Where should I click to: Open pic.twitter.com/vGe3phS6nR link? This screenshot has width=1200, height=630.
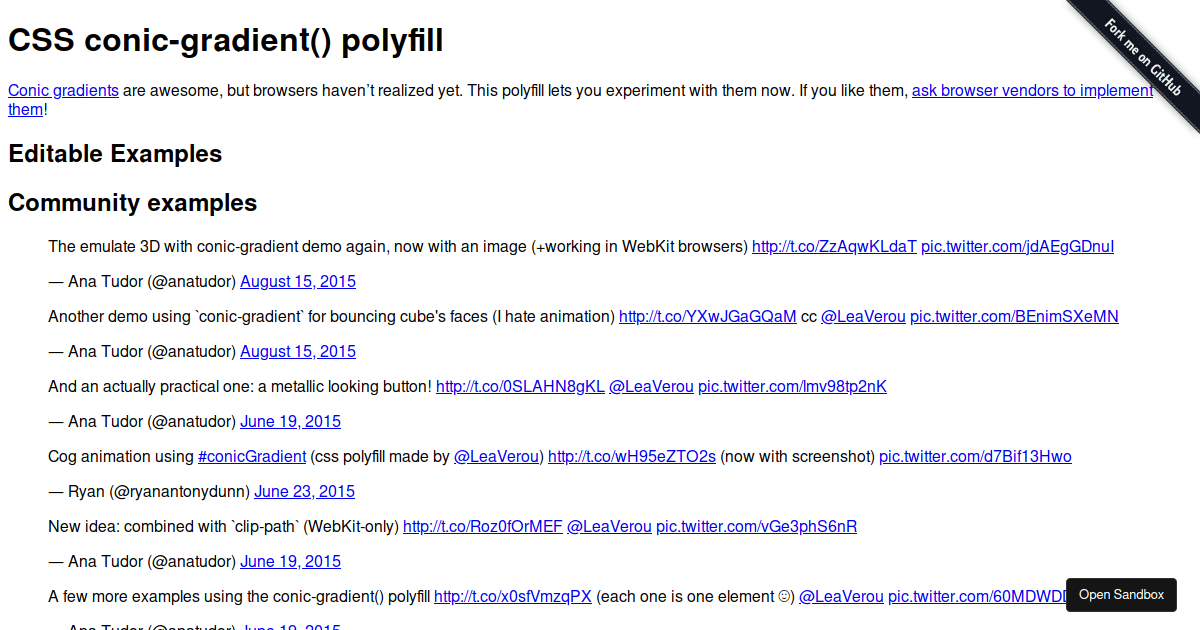point(756,527)
